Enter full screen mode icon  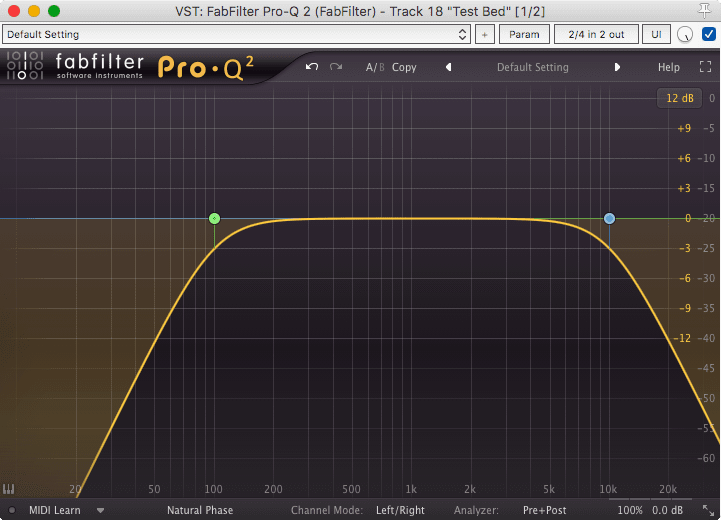point(704,67)
